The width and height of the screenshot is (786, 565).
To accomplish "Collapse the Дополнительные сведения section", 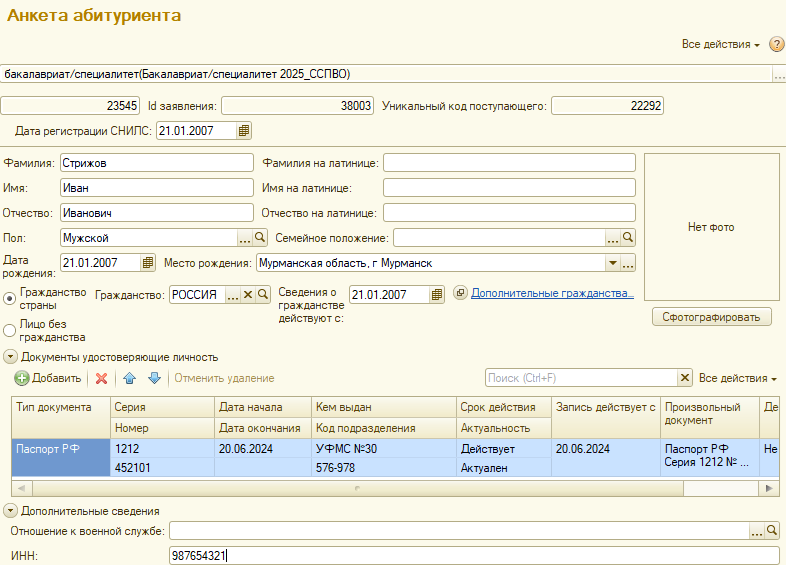I will pyautogui.click(x=10, y=511).
